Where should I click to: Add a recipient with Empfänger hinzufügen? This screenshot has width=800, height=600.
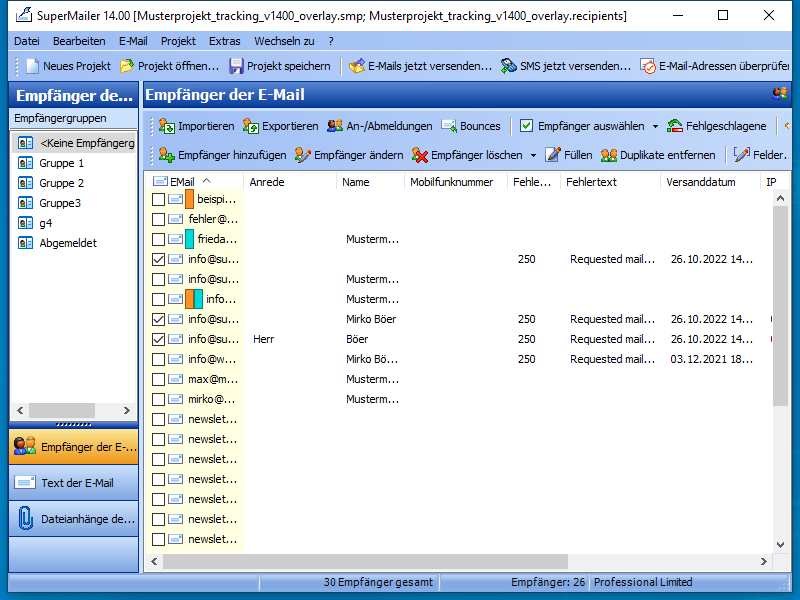coord(222,155)
